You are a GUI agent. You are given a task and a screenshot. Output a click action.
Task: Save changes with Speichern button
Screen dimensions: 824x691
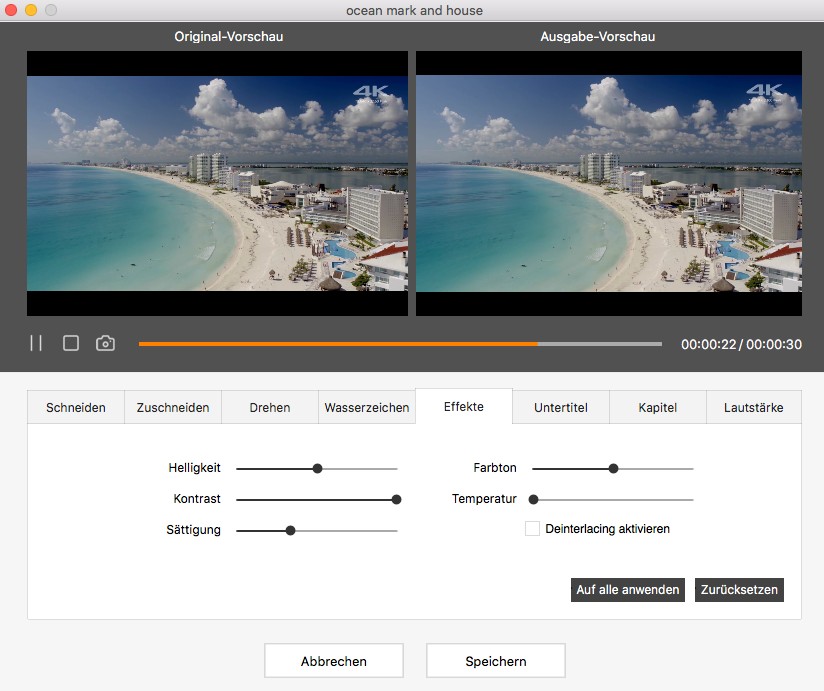(496, 661)
